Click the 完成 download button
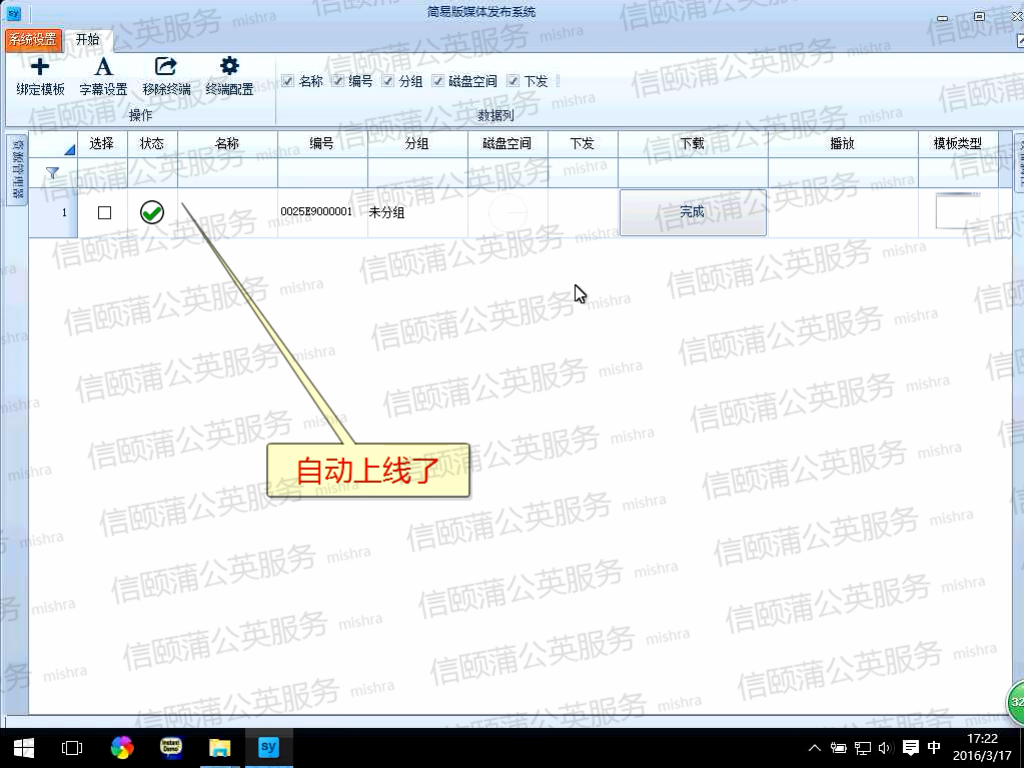The height and width of the screenshot is (768, 1024). (692, 213)
